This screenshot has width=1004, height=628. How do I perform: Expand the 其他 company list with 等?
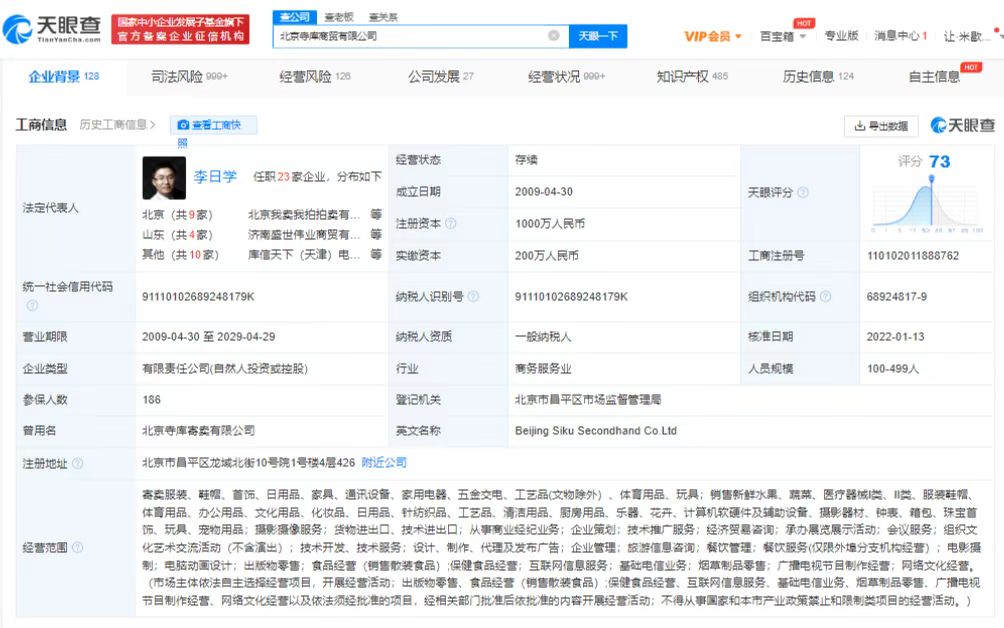pos(376,254)
